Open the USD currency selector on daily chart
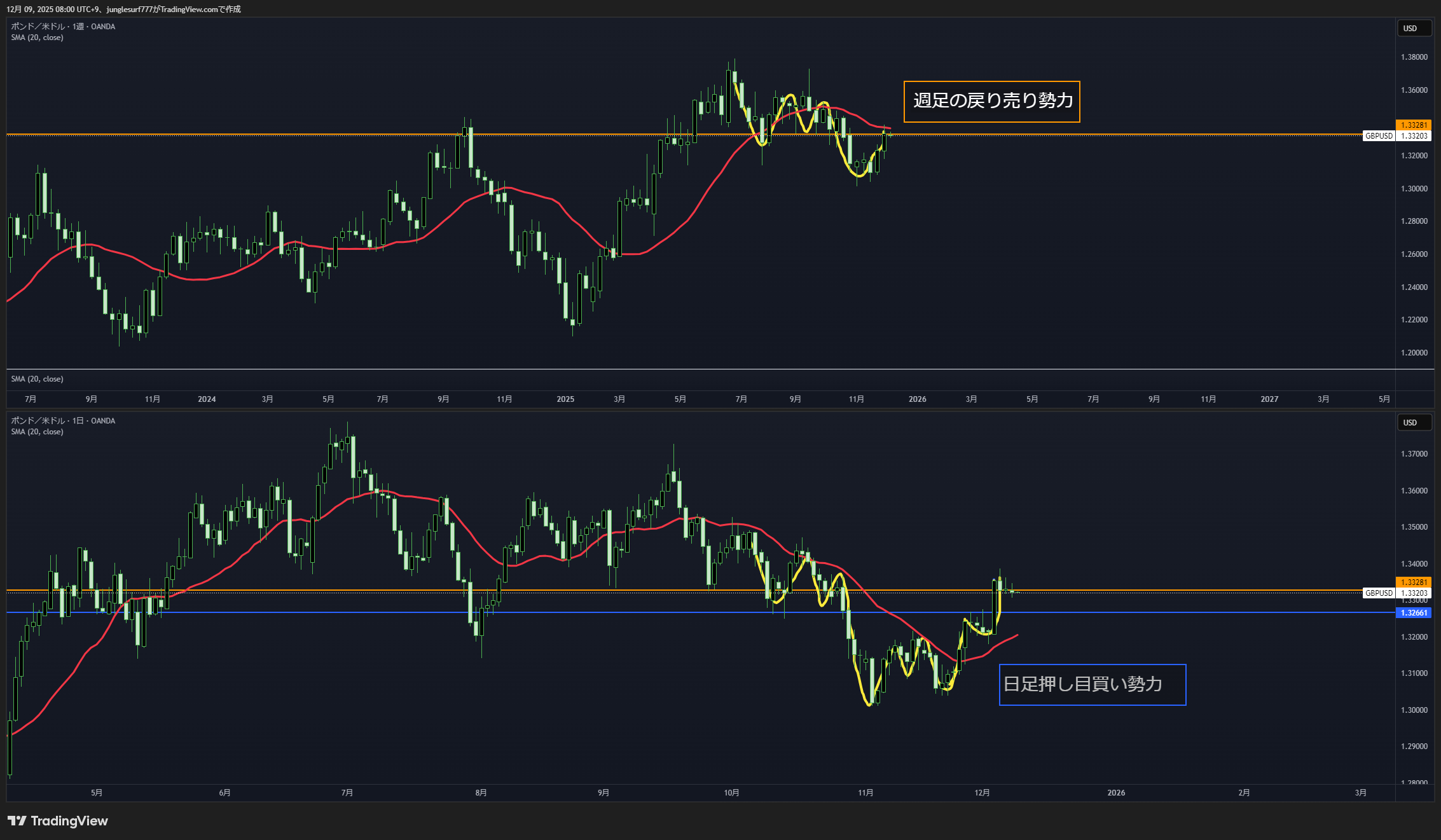1441x840 pixels. [1414, 423]
